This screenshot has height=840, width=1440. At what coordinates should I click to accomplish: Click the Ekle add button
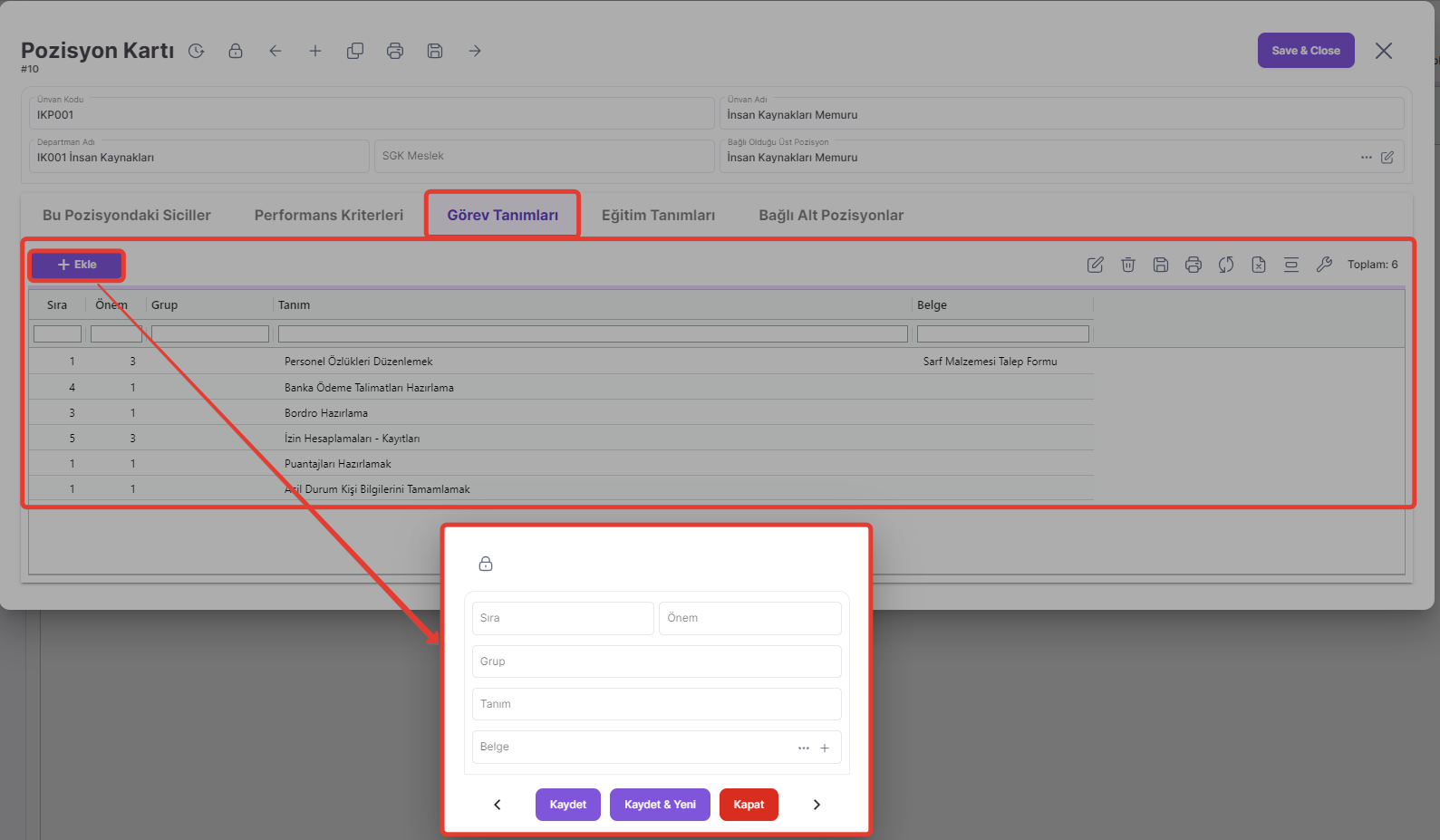[x=77, y=265]
